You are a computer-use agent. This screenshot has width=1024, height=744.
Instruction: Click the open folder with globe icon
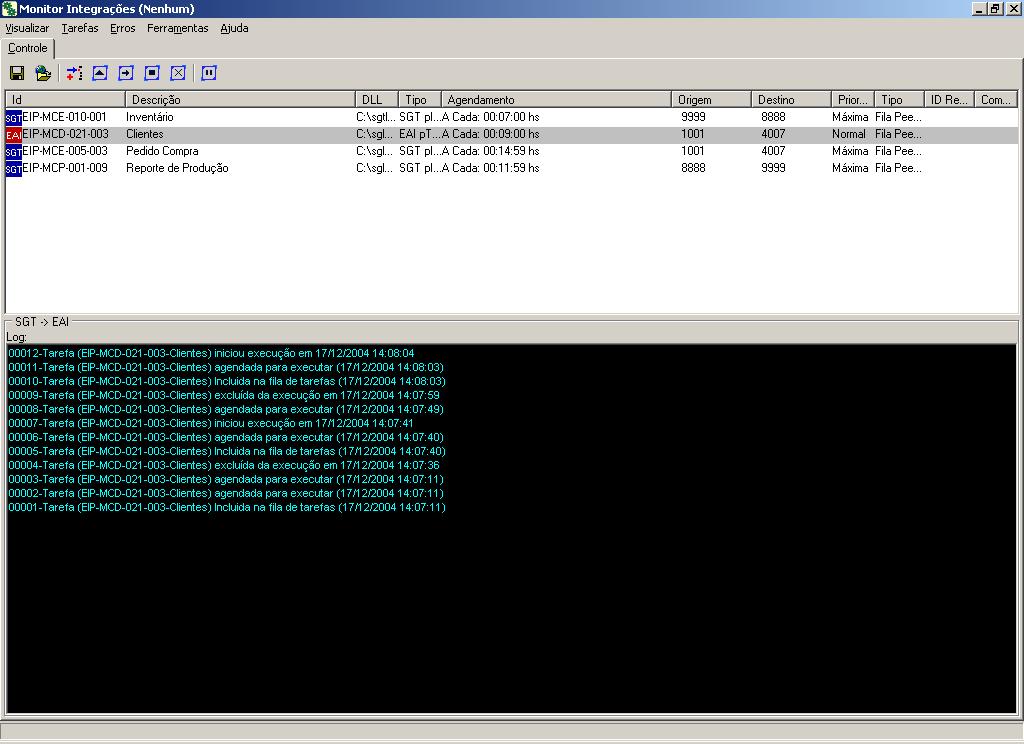[43, 73]
